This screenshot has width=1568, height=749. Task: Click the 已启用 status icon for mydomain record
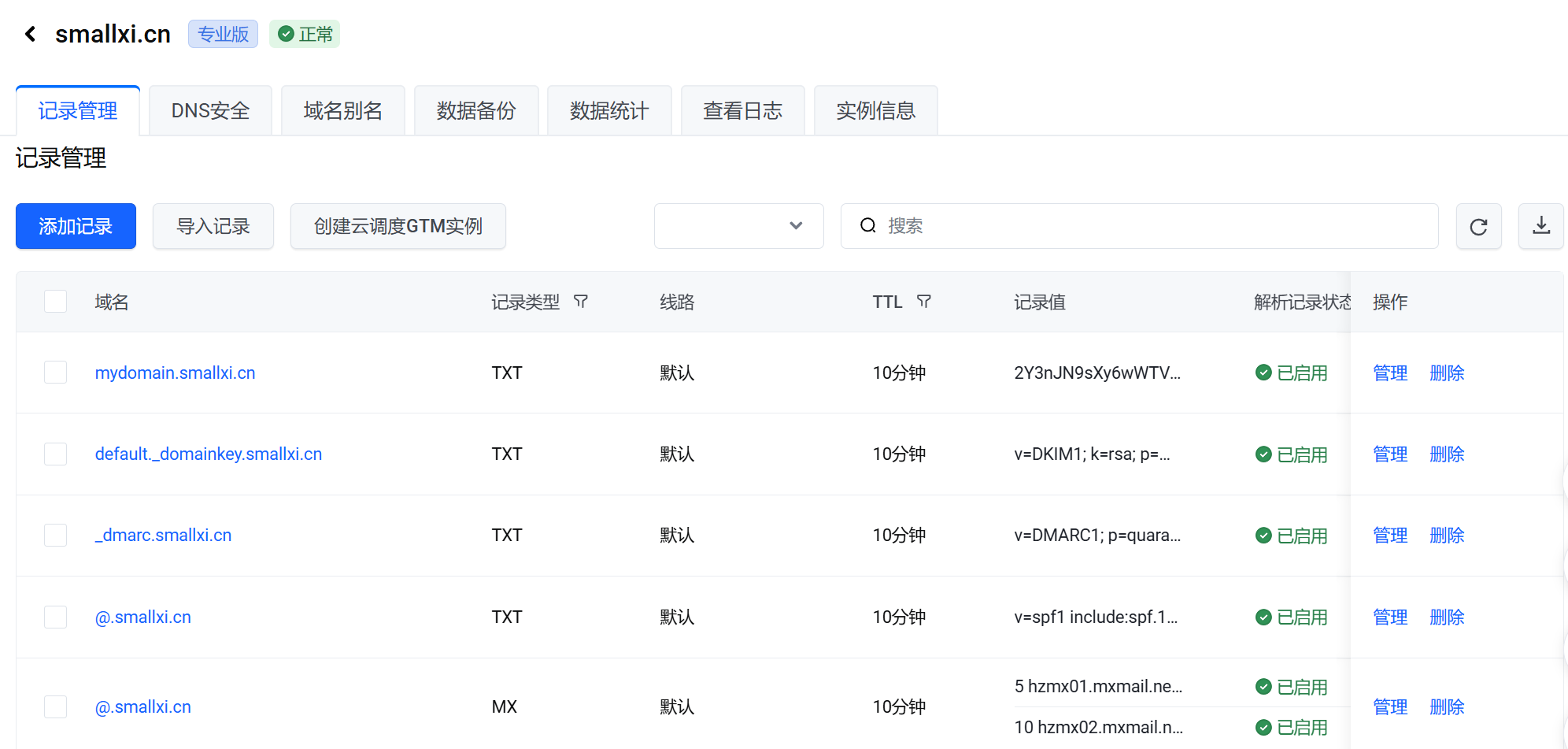point(1263,373)
